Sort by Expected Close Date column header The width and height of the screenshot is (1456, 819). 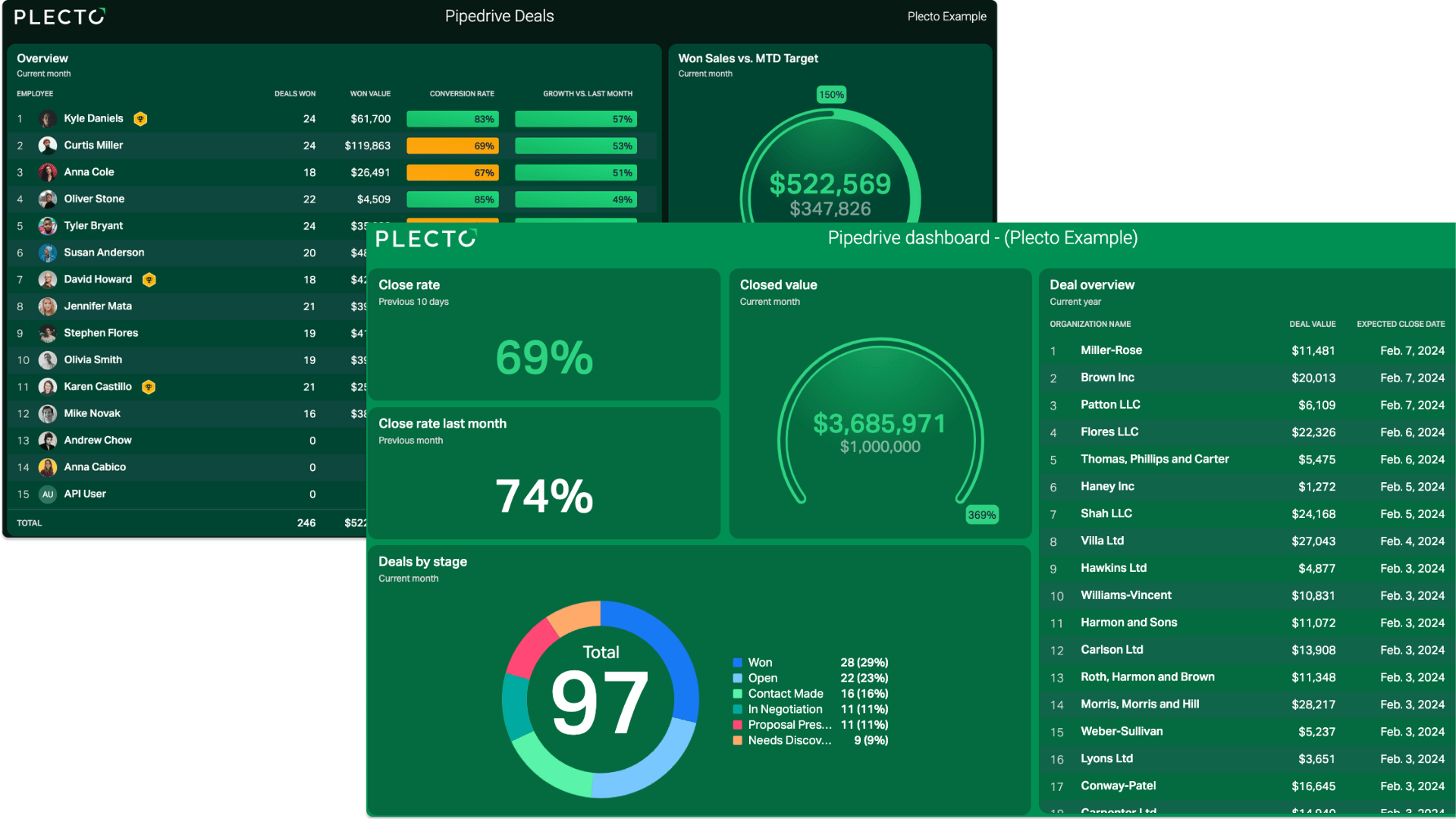(x=1401, y=325)
